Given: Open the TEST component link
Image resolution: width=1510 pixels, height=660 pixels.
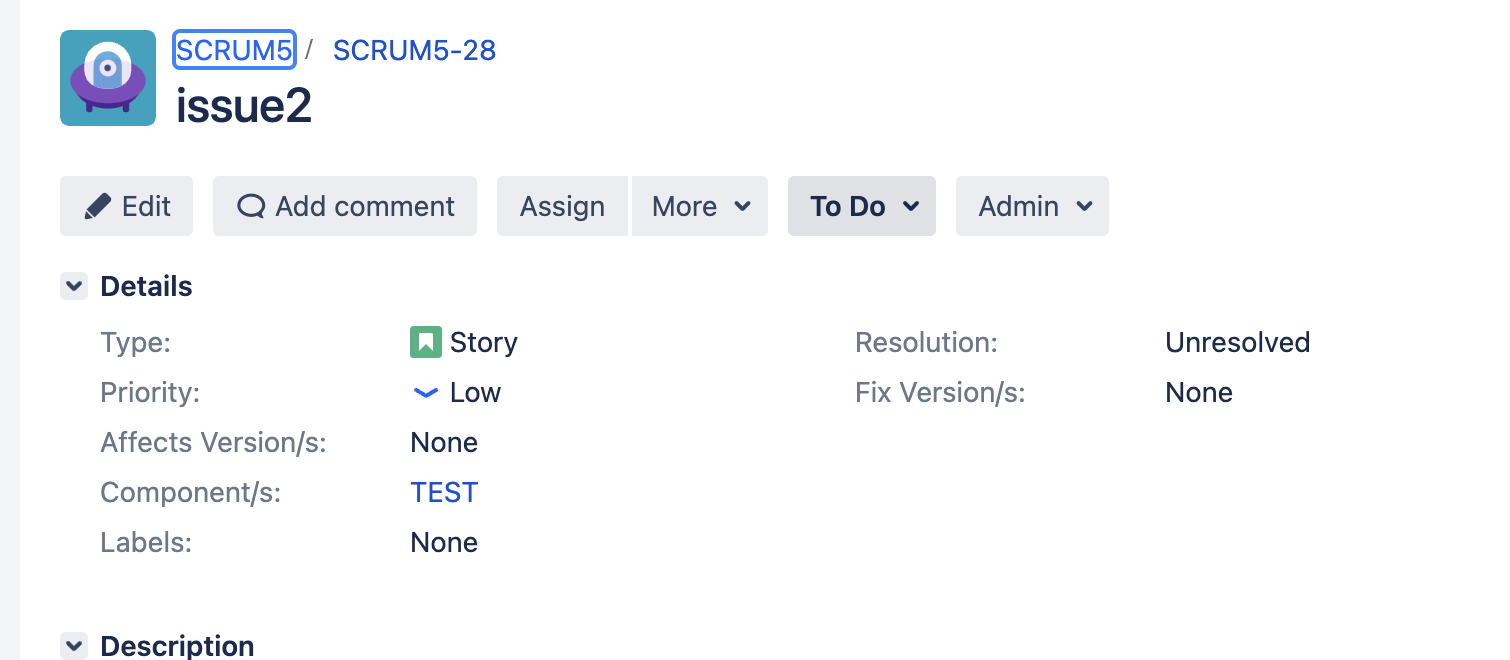Looking at the screenshot, I should click(x=443, y=492).
